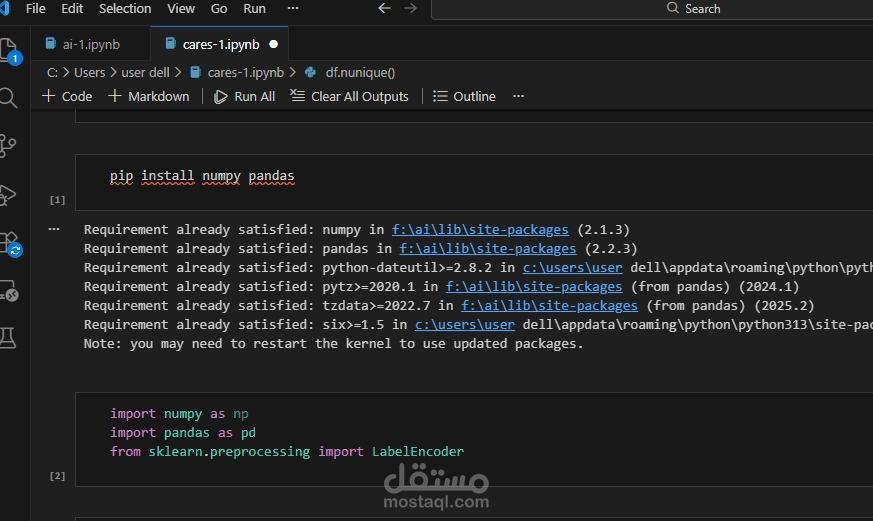
Task: Open the File menu
Action: point(35,8)
